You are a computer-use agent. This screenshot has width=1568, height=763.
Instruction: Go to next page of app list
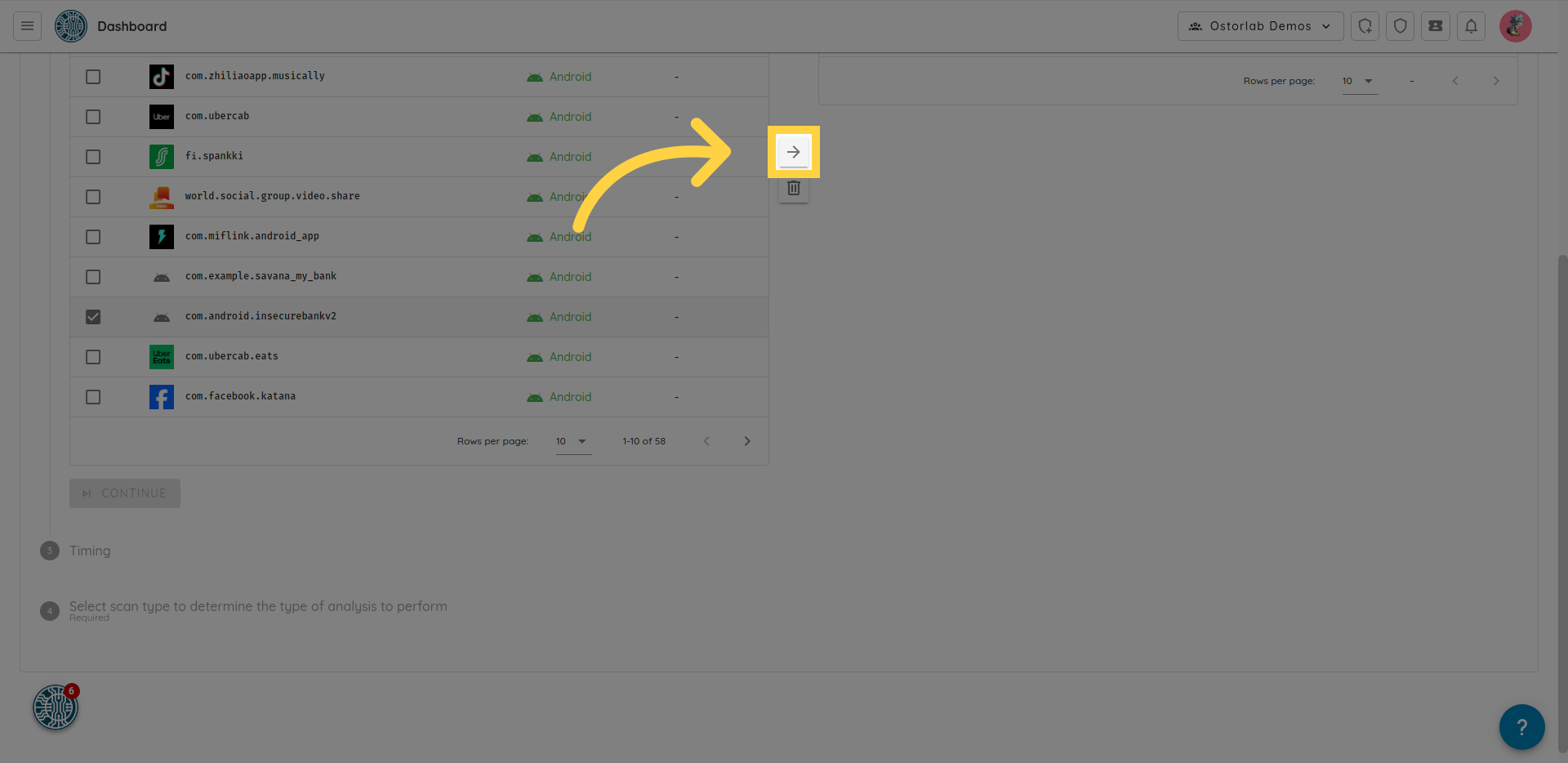(746, 441)
